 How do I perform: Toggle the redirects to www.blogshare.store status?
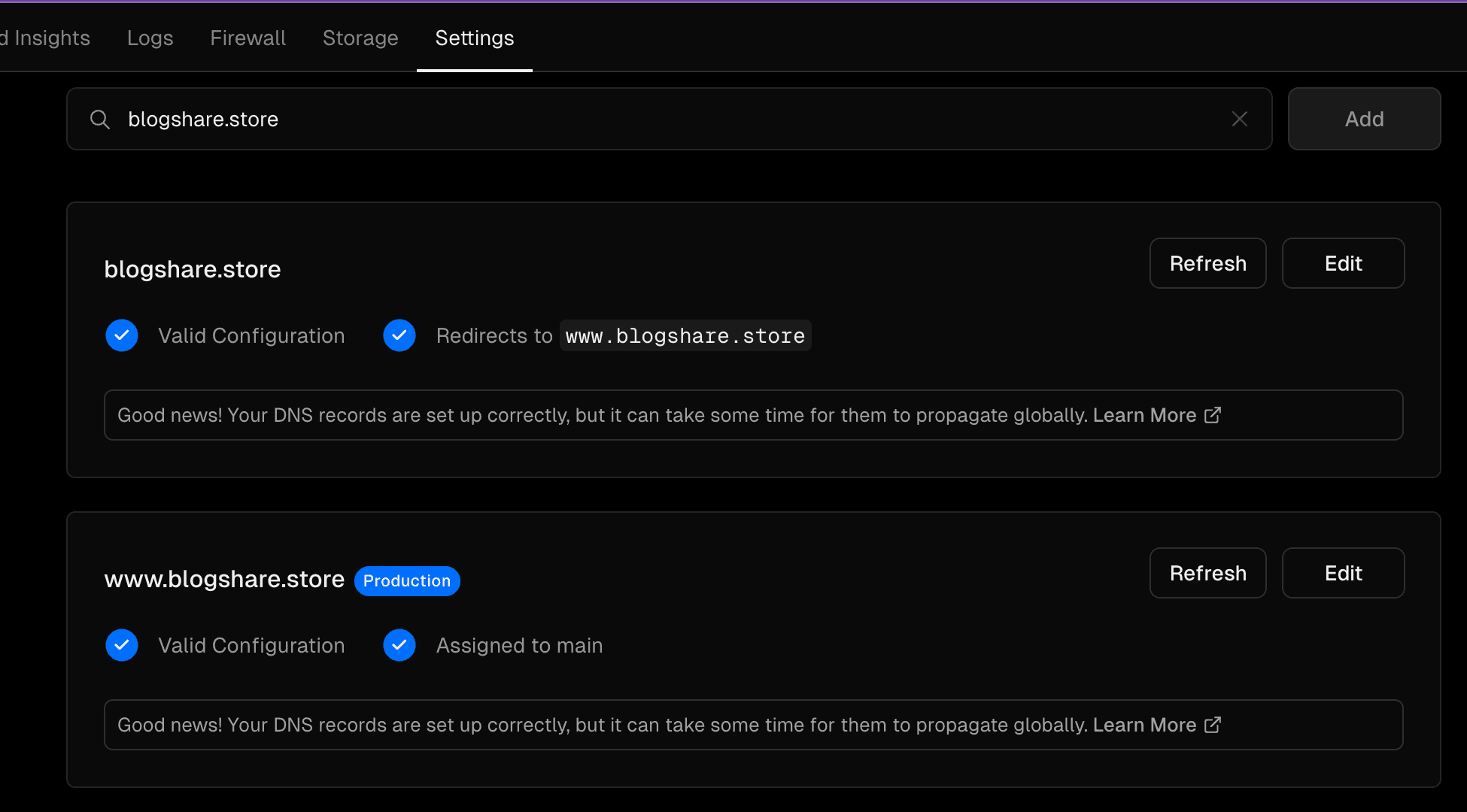pyautogui.click(x=399, y=335)
